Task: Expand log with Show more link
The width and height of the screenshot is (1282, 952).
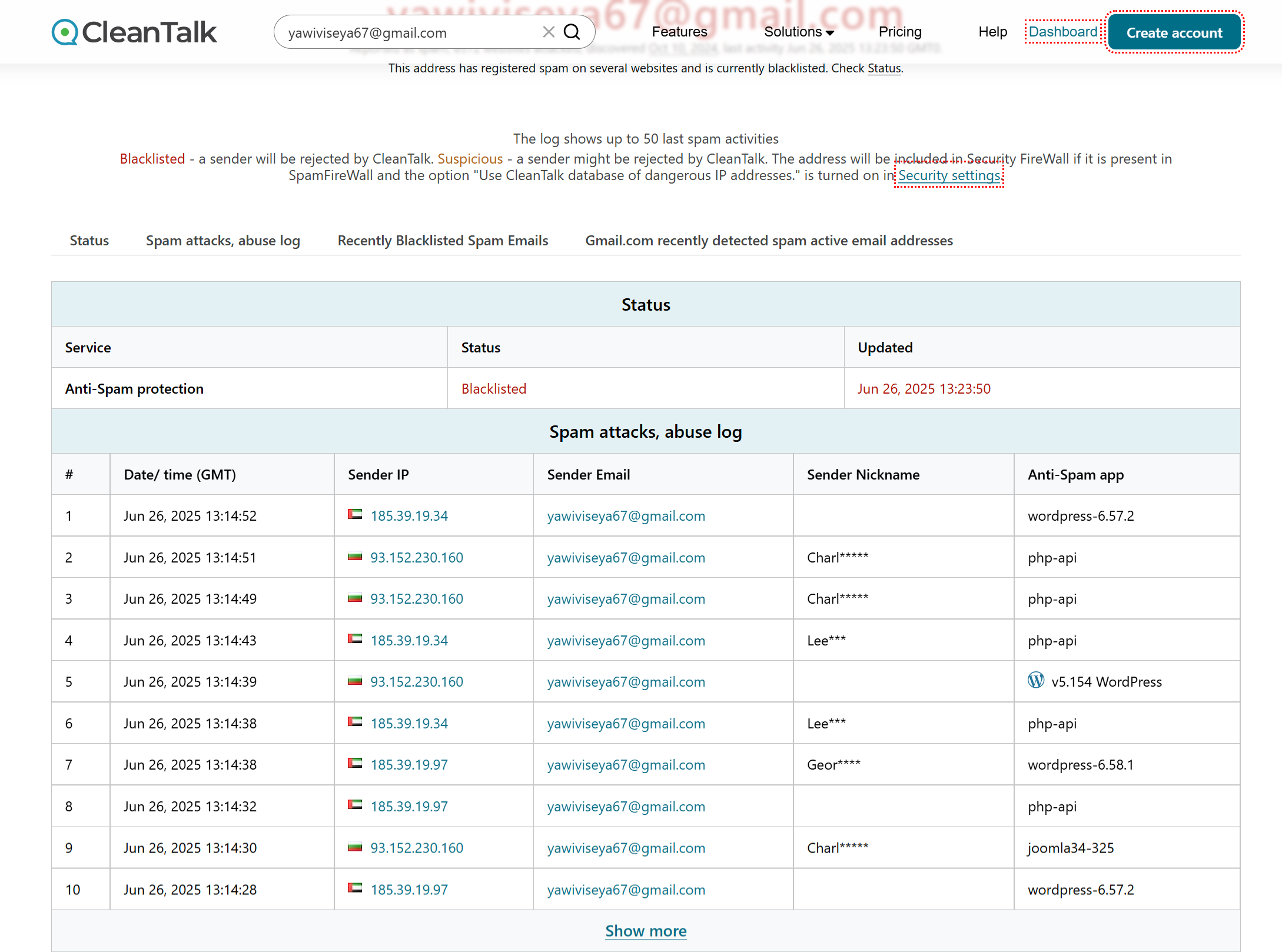Action: [646, 931]
